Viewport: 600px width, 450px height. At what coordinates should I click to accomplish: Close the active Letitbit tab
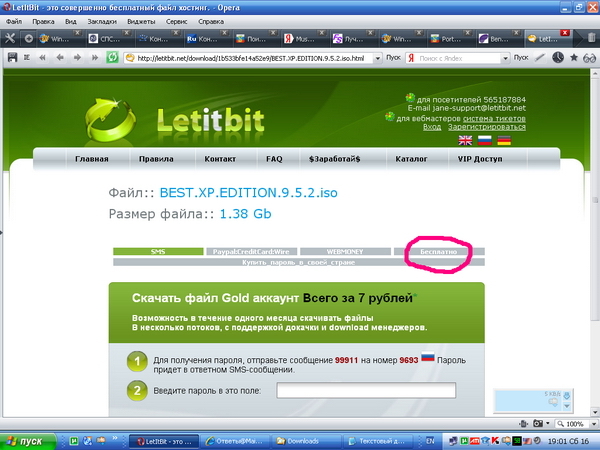[x=564, y=33]
